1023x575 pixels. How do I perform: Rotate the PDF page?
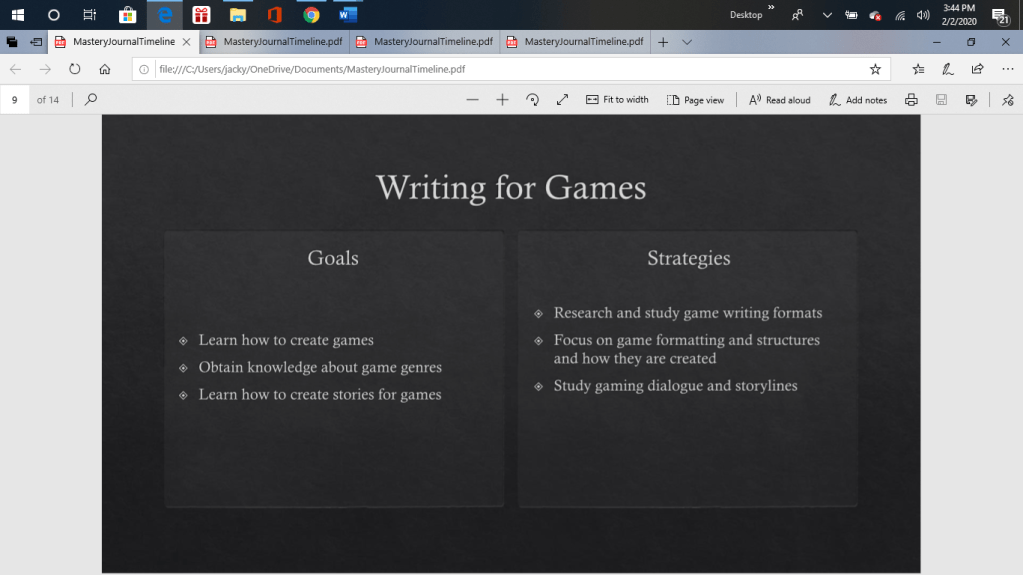[532, 100]
